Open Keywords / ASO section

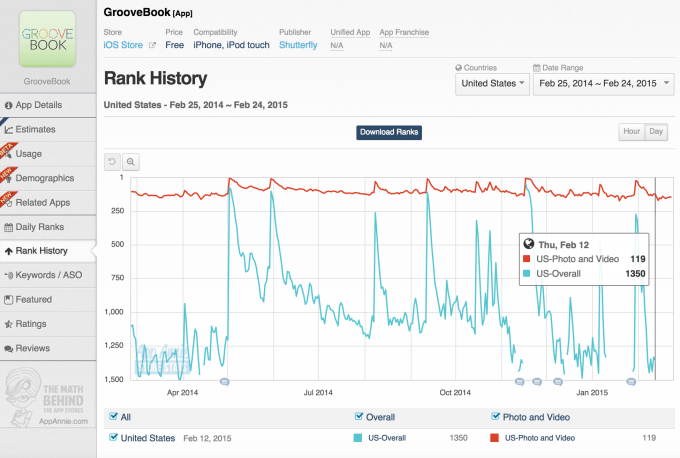pos(48,275)
